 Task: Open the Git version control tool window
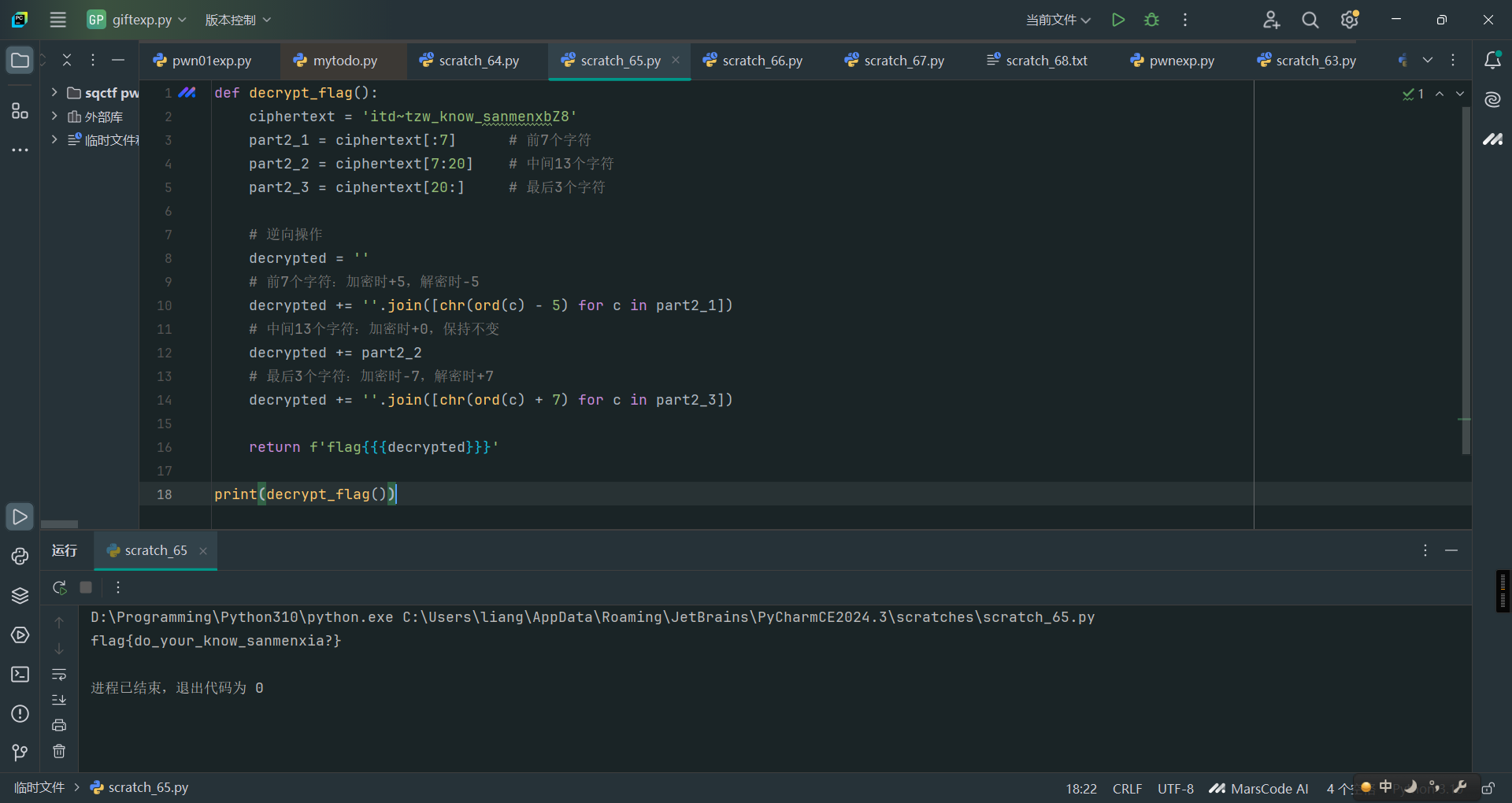point(20,753)
